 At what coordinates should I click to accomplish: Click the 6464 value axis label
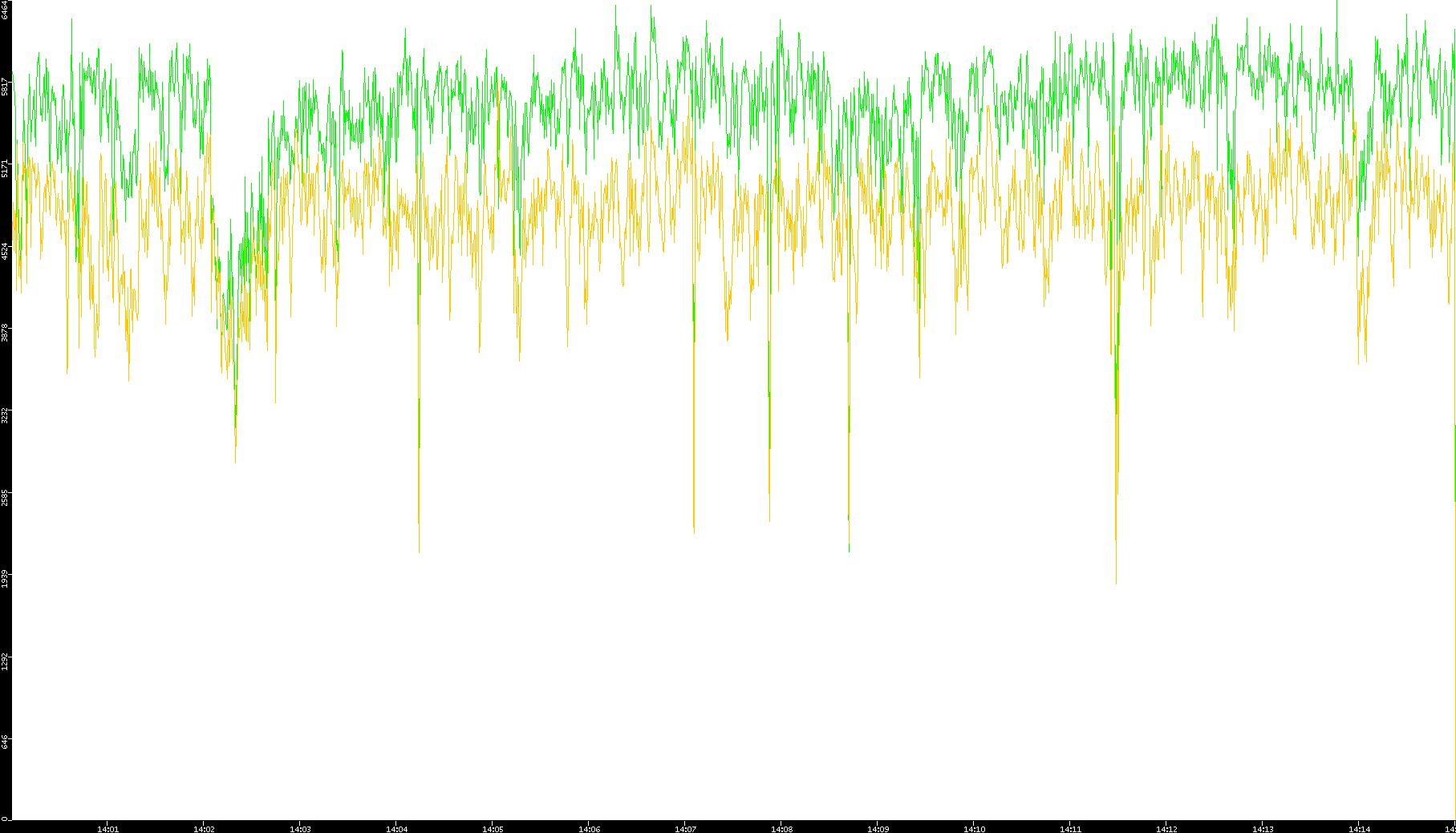tap(5, 10)
